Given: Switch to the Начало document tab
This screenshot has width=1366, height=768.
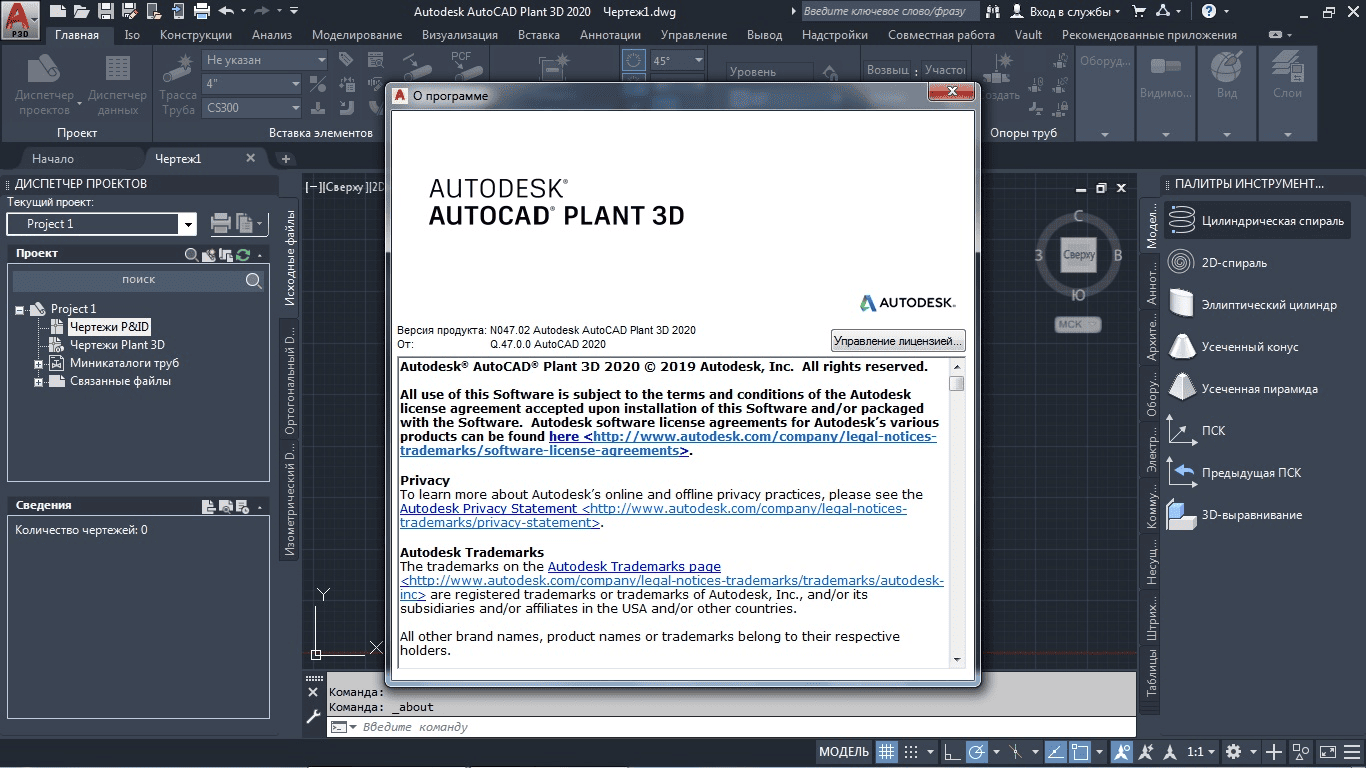Looking at the screenshot, I should pos(53,159).
